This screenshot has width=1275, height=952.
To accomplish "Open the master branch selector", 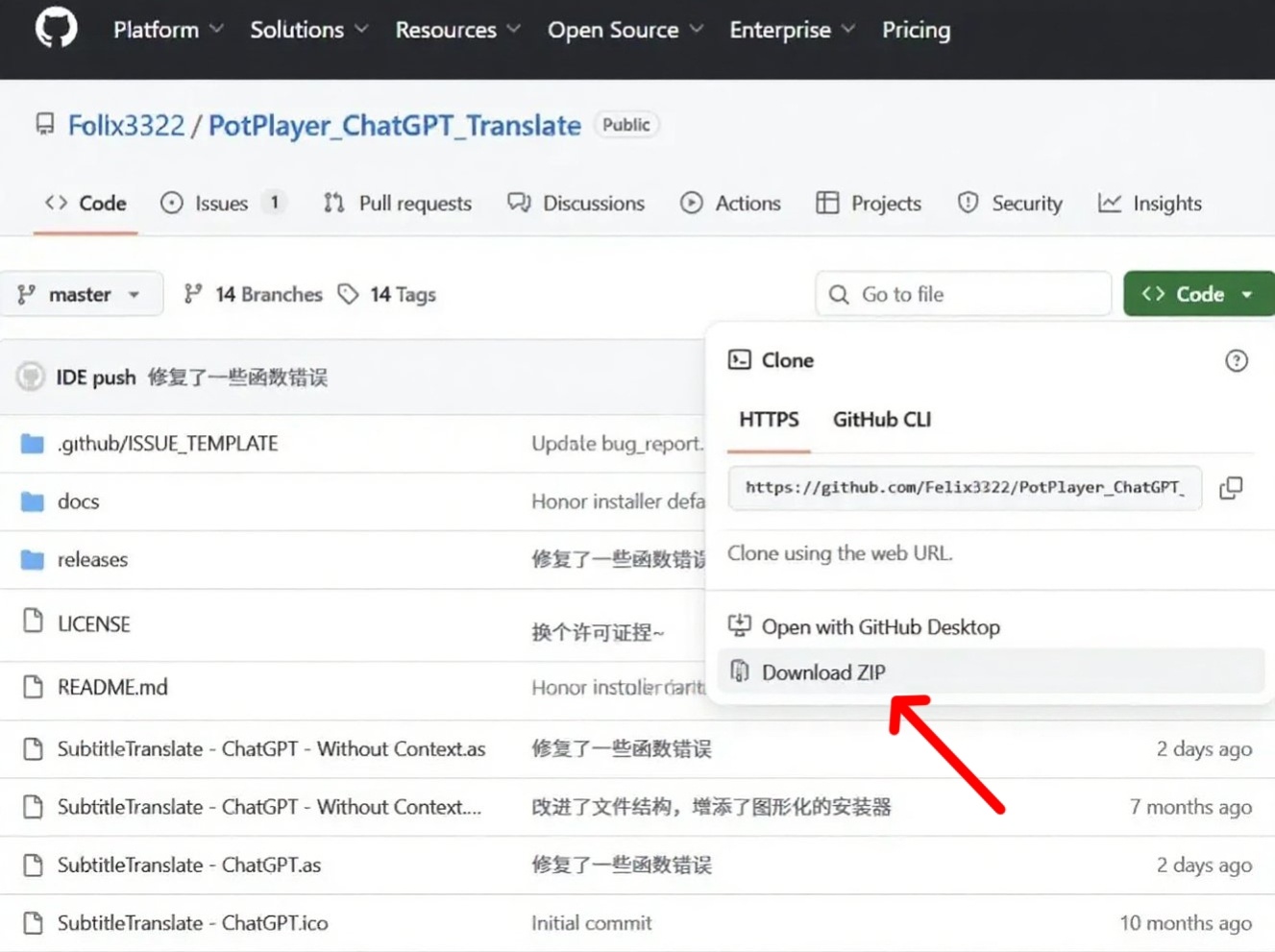I will [x=80, y=294].
